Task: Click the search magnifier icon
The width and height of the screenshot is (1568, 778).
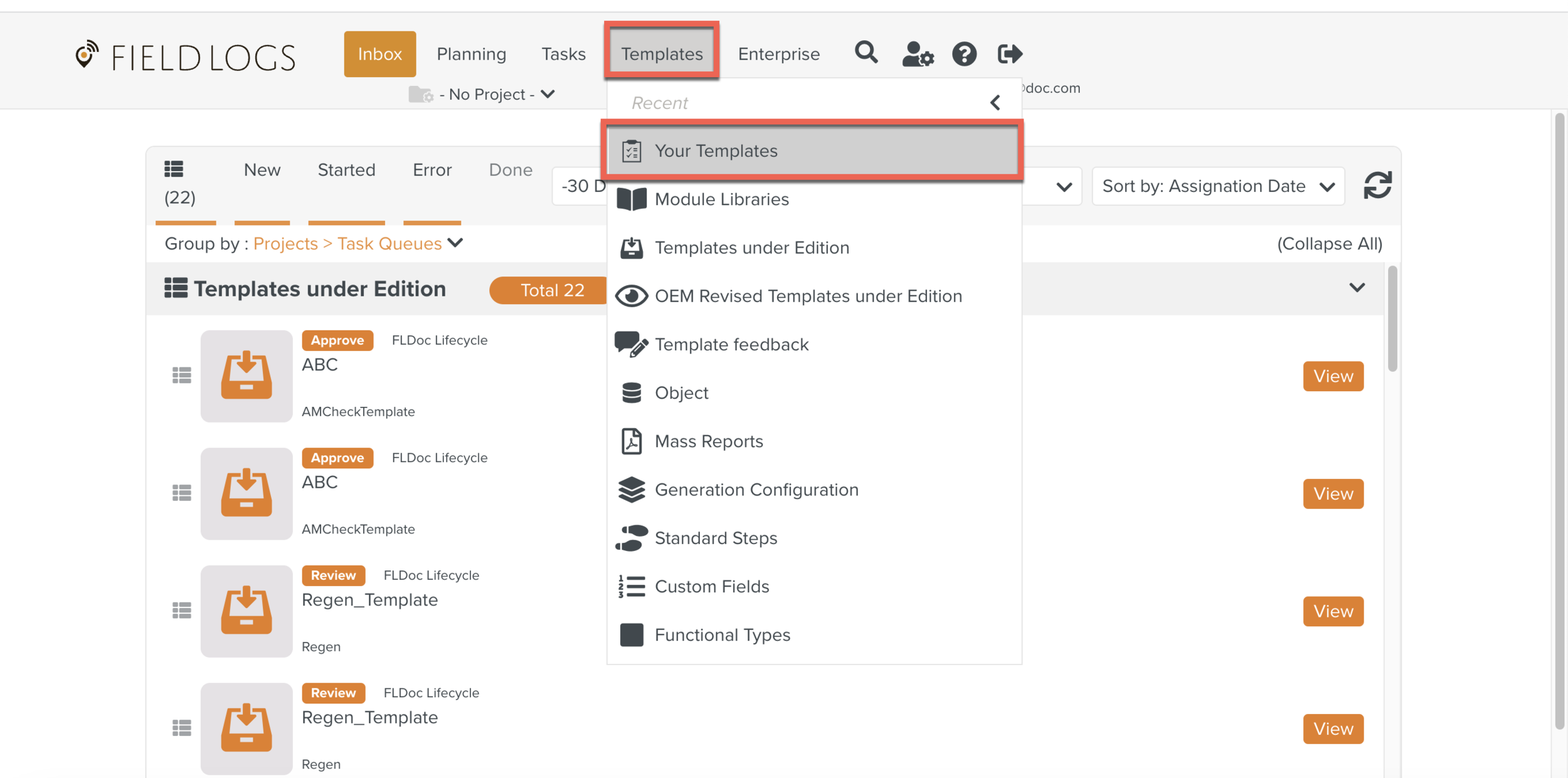Action: tap(866, 53)
